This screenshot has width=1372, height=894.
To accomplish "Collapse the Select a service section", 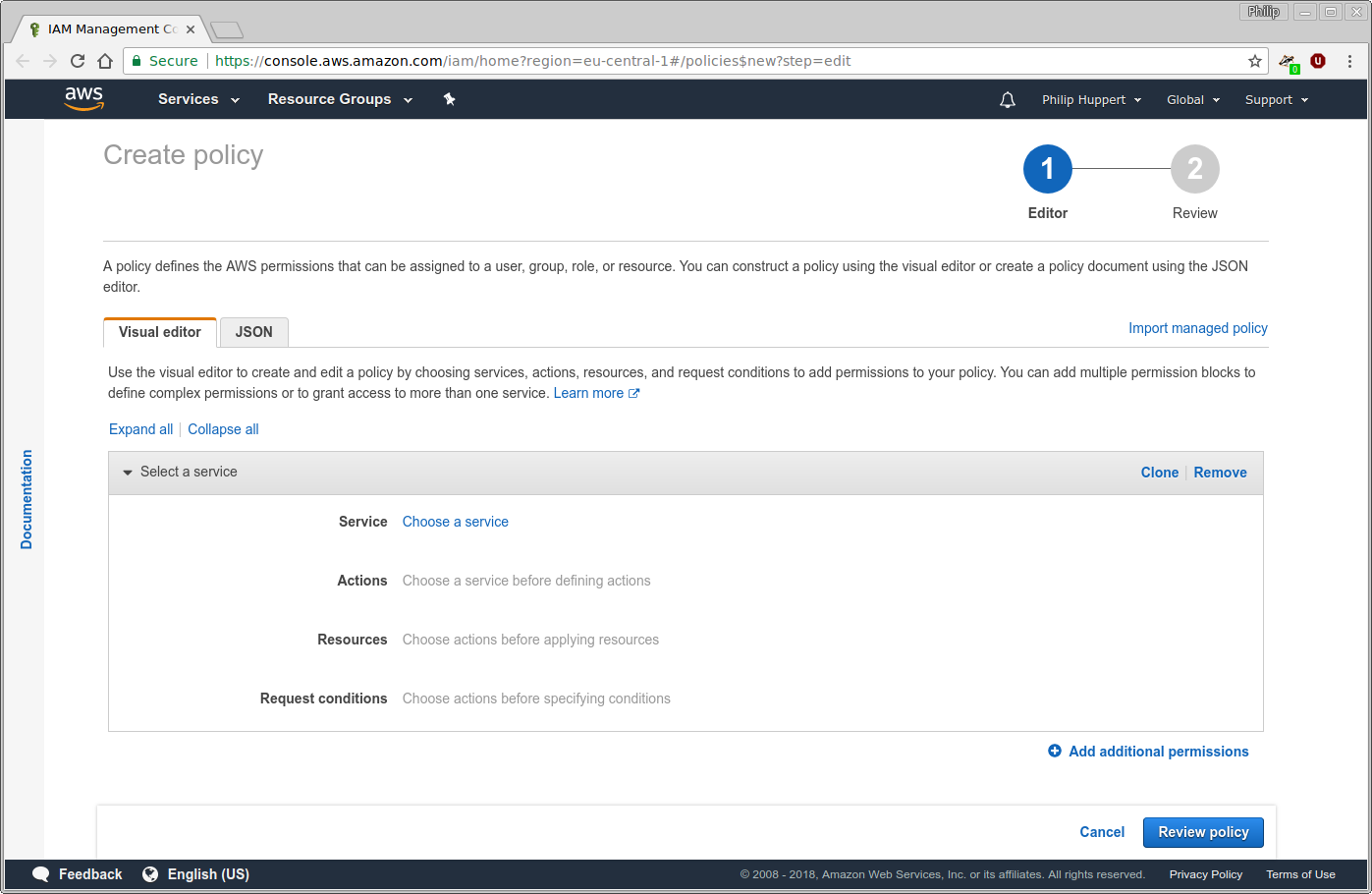I will (x=128, y=473).
